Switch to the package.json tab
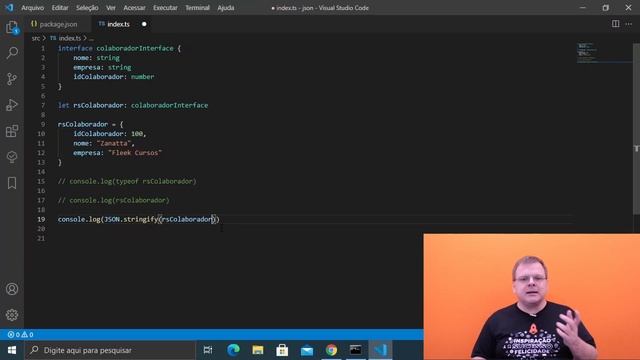 57,24
